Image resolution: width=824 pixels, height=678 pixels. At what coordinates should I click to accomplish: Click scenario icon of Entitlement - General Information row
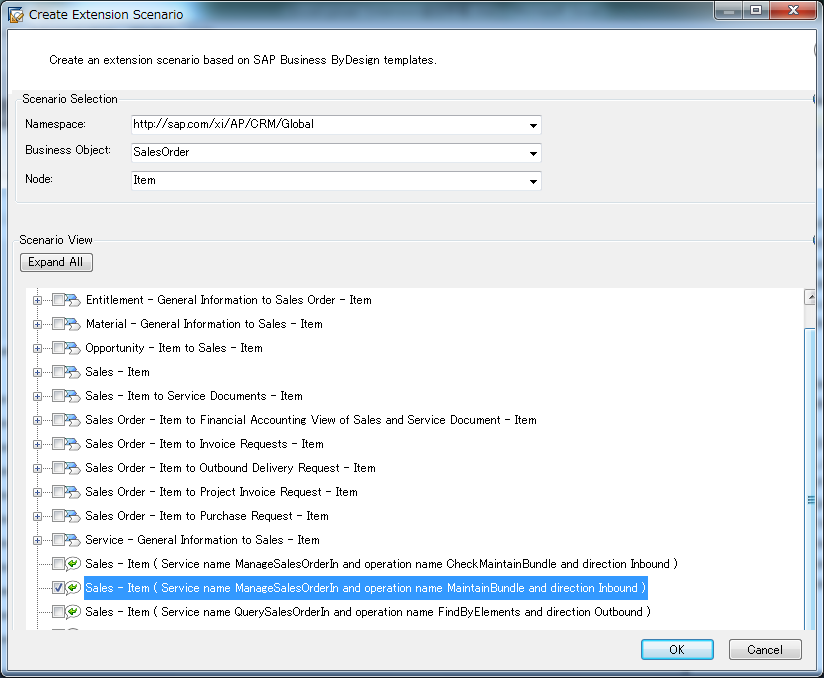tap(73, 300)
